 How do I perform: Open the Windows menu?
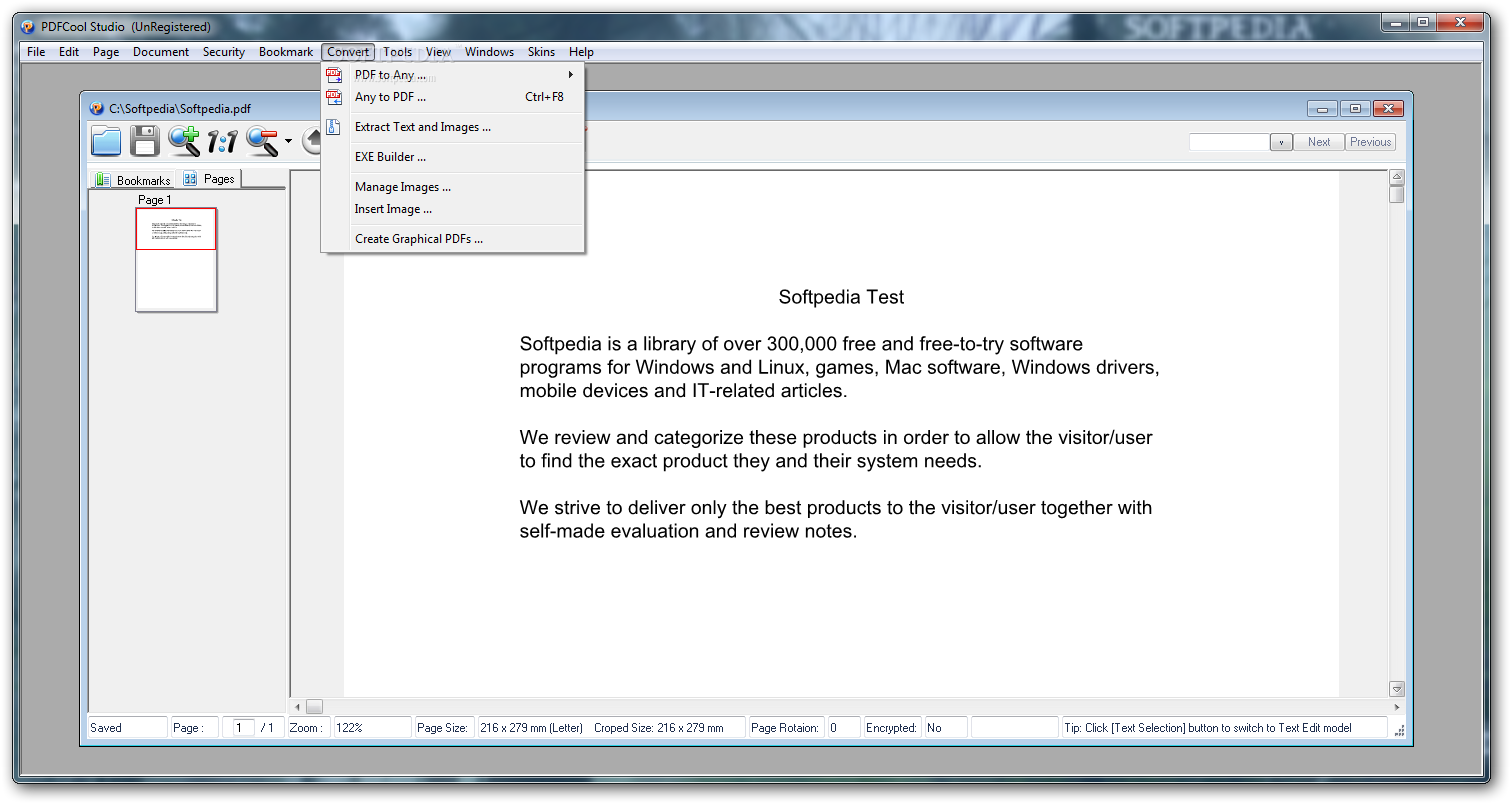click(x=490, y=52)
